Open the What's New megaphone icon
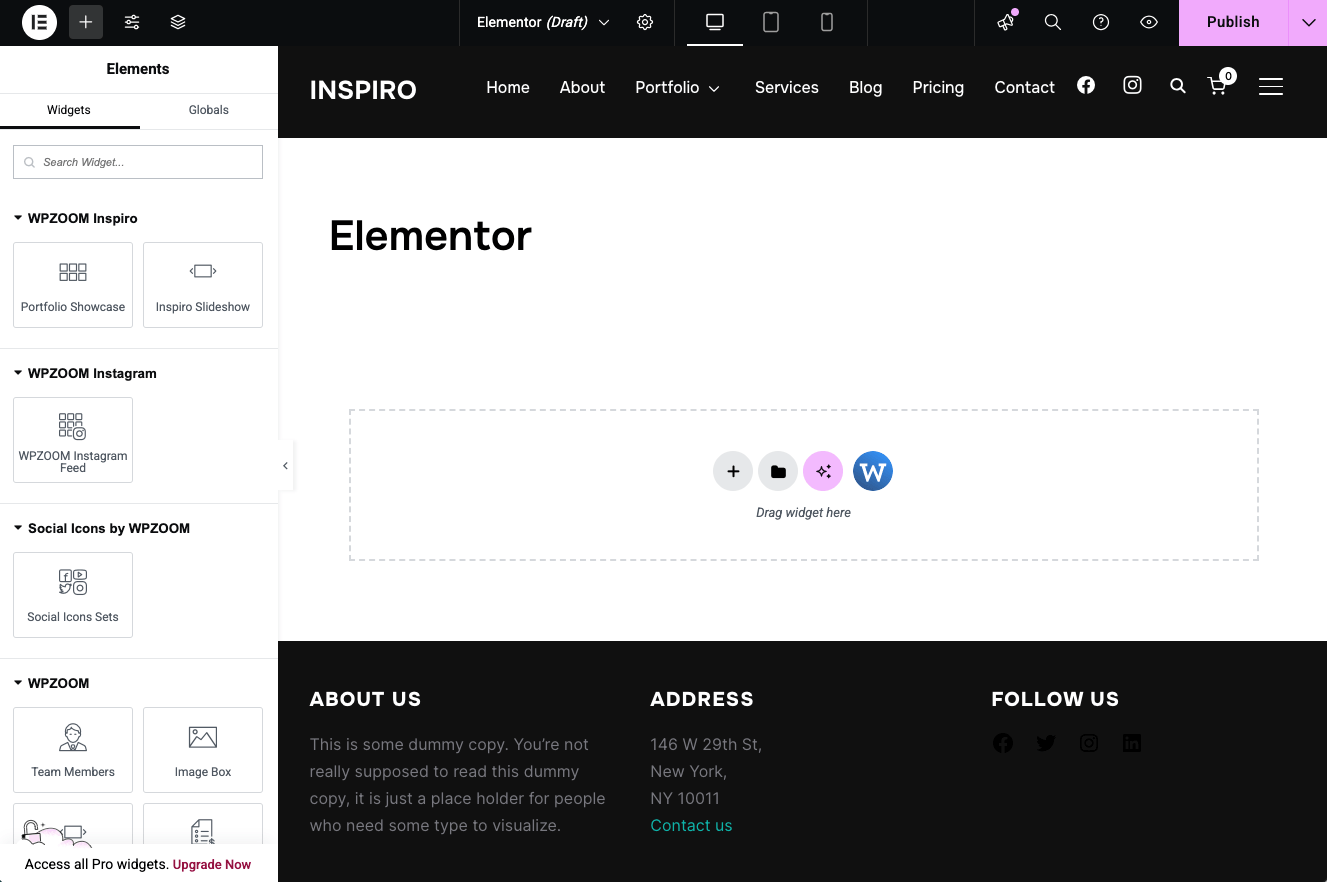The height and width of the screenshot is (882, 1327). click(1005, 22)
